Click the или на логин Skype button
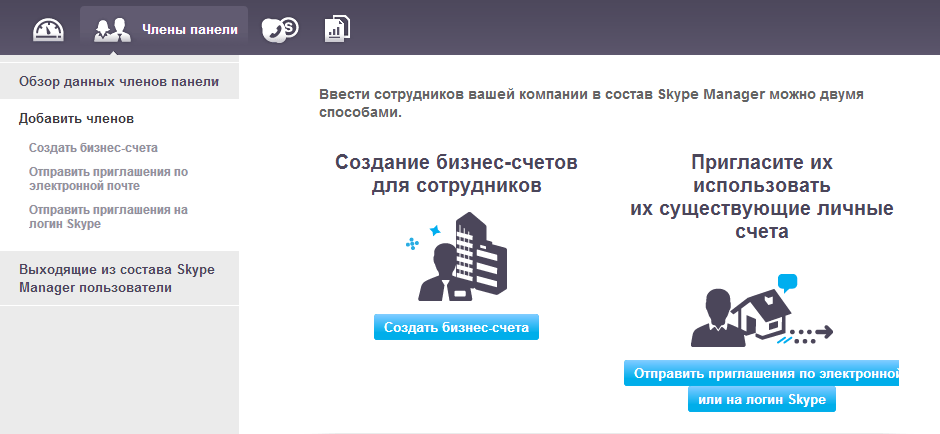 [761, 399]
